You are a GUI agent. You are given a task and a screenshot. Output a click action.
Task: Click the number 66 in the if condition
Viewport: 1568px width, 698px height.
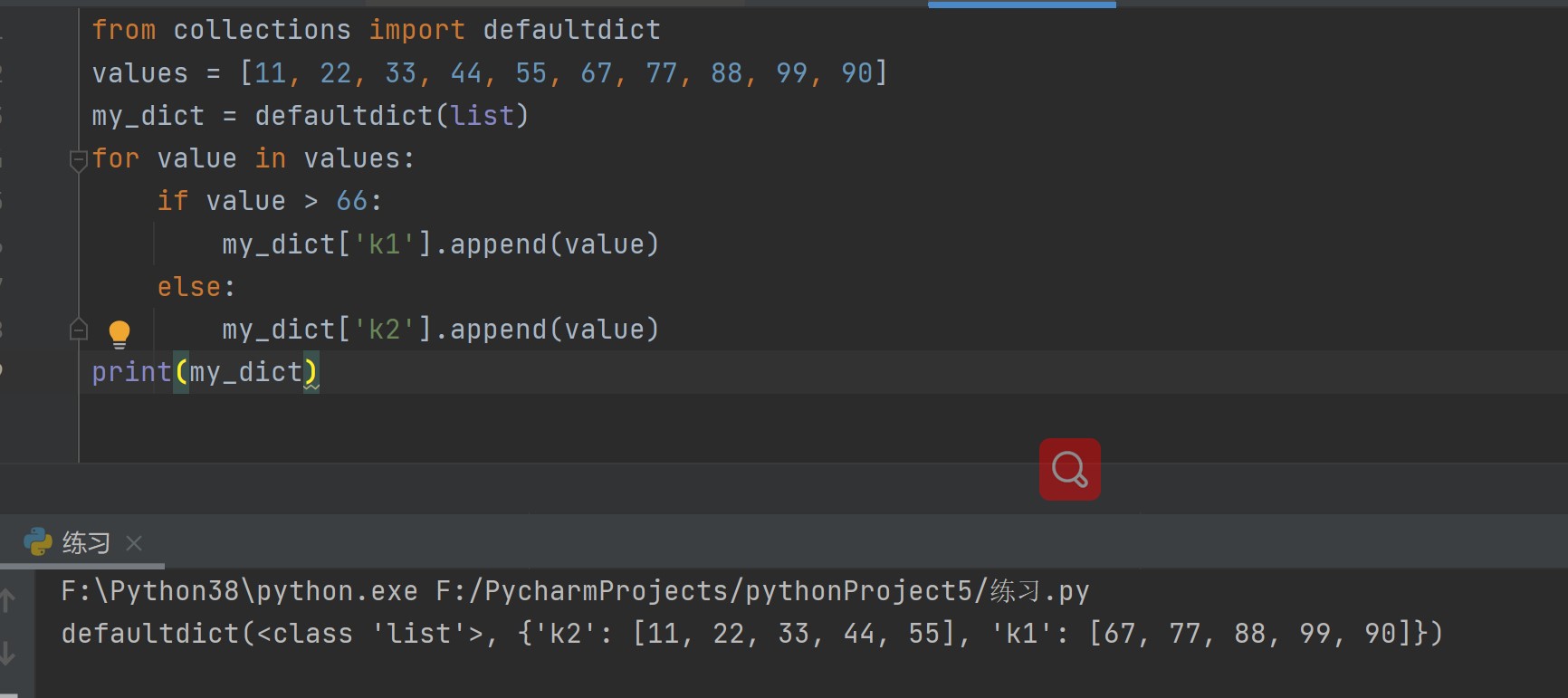click(x=352, y=201)
